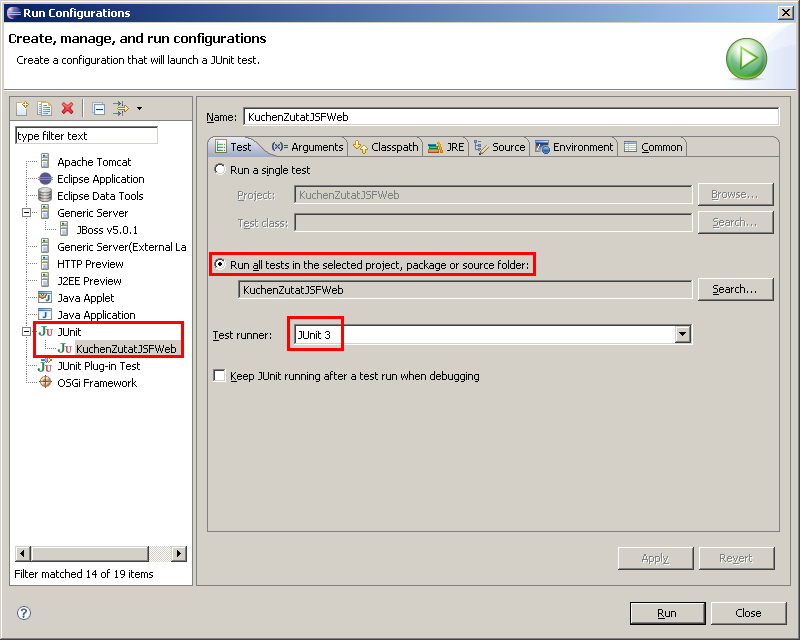Select OSGi Framework tree entry
800x640 pixels.
tap(97, 383)
